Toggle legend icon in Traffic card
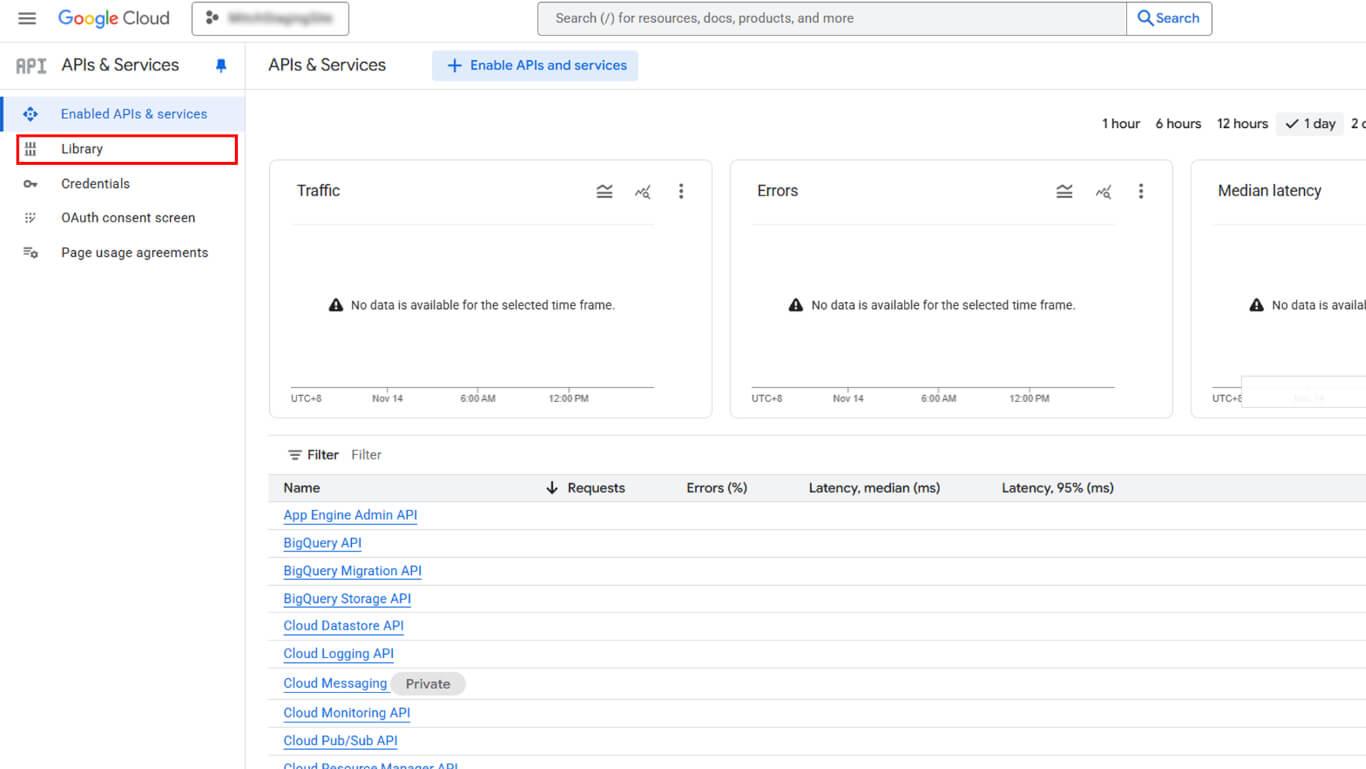This screenshot has width=1366, height=769. coord(604,191)
